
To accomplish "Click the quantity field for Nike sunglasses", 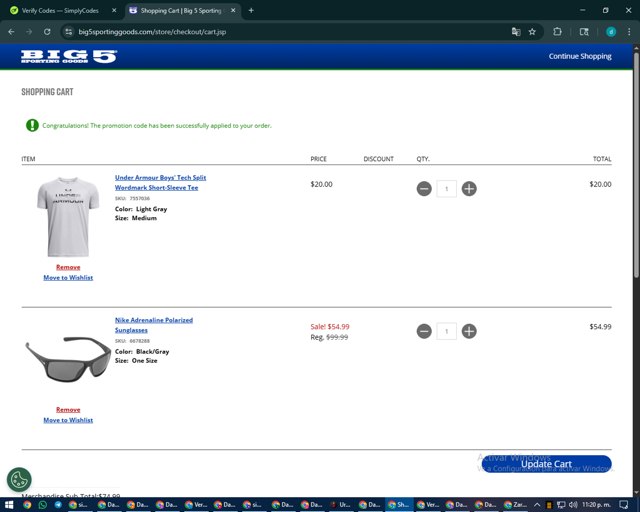I will click(447, 331).
